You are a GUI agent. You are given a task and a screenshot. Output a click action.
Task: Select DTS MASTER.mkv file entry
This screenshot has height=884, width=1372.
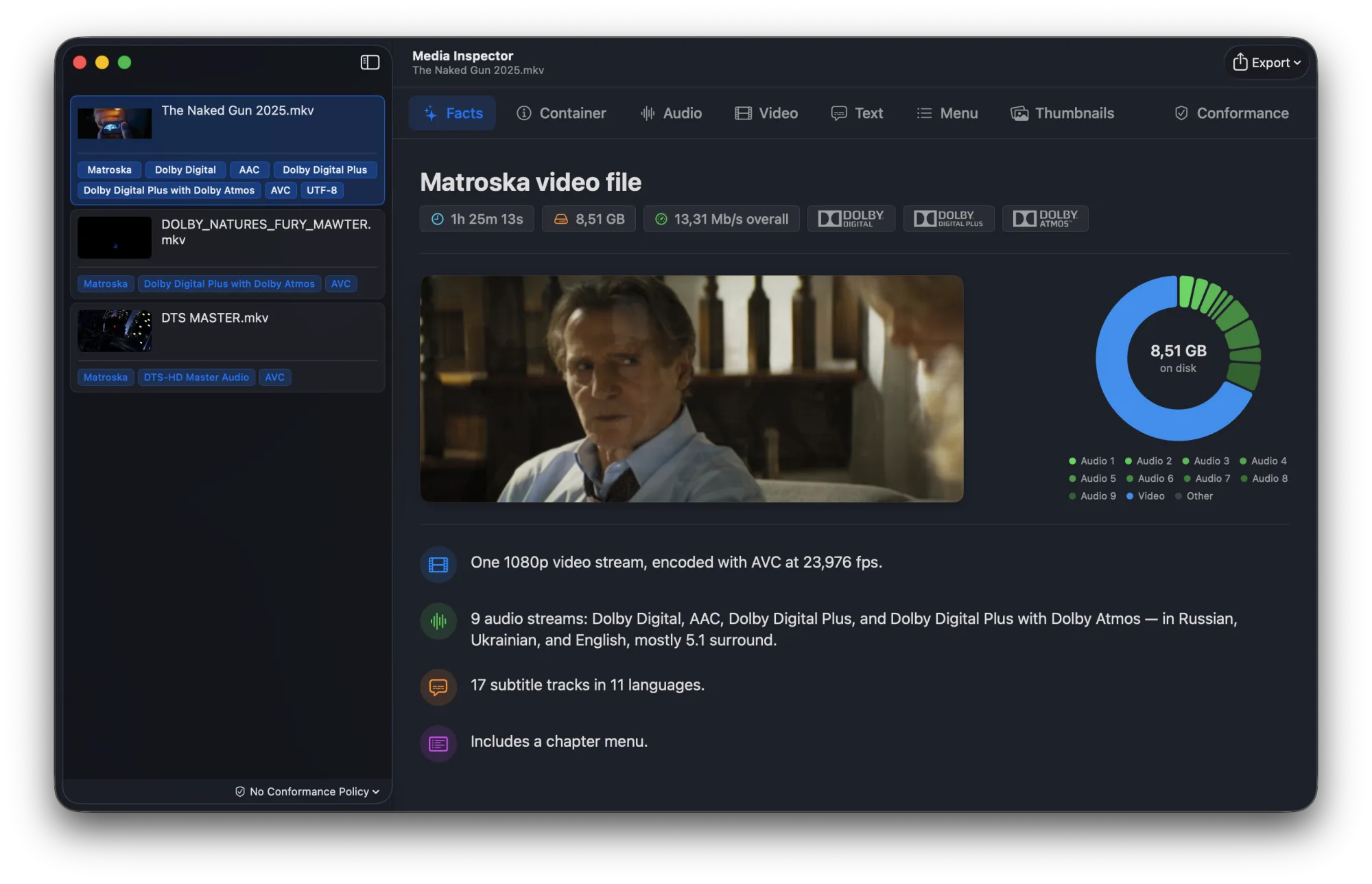[227, 347]
